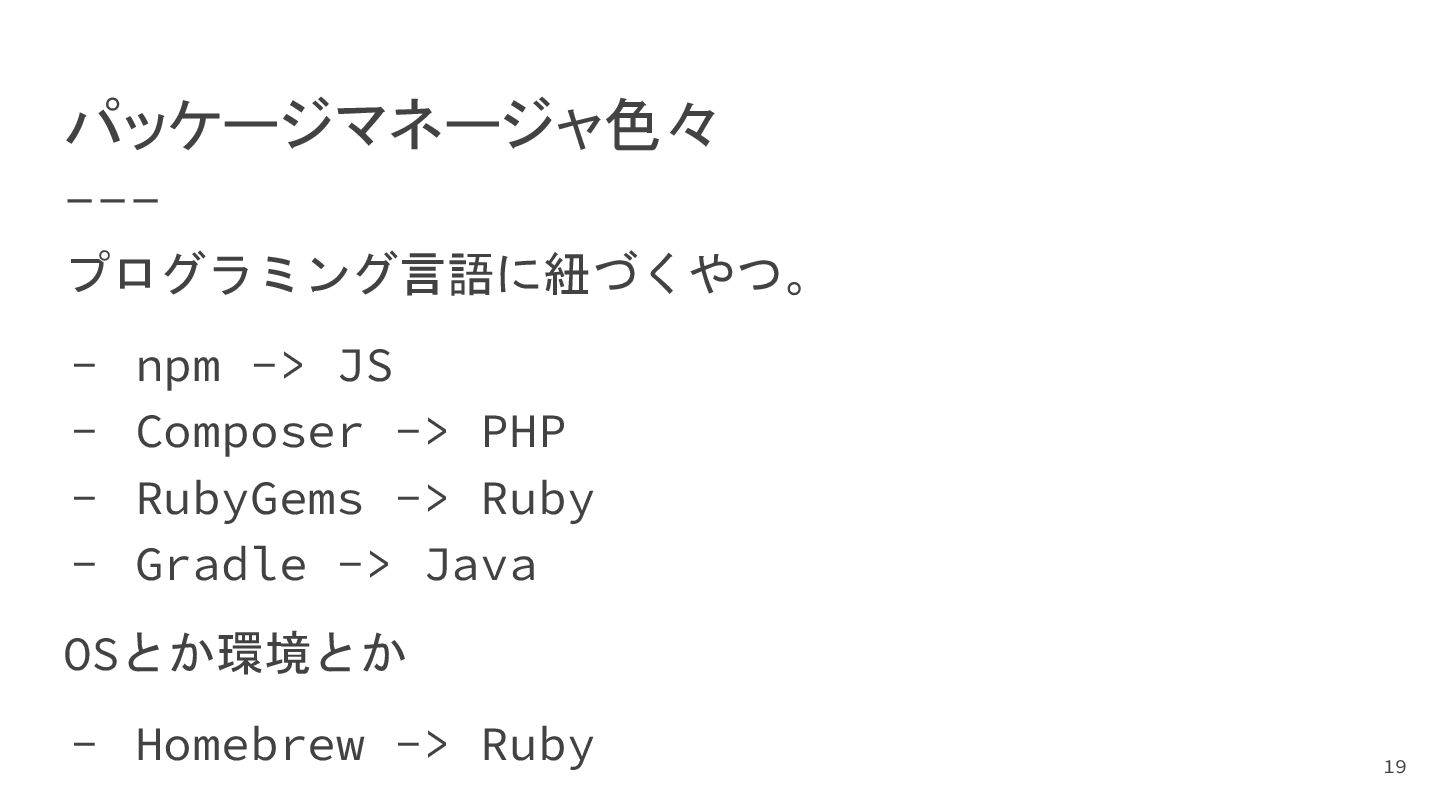Viewport: 1440px width, 810px height.
Task: Click the arrow after Gradle
Action: [x=366, y=565]
